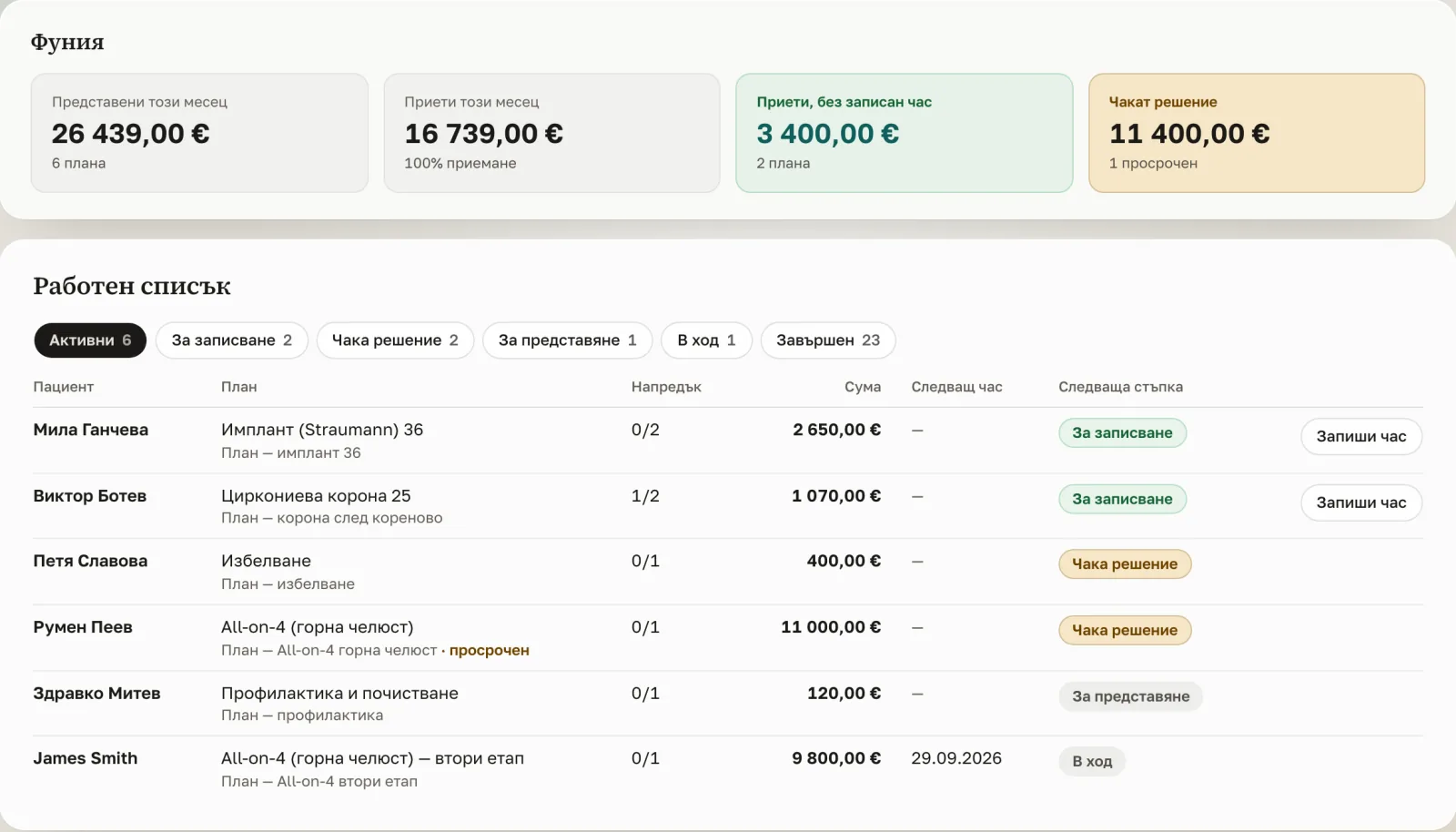Open patient Мила Ганчева

coord(91,430)
